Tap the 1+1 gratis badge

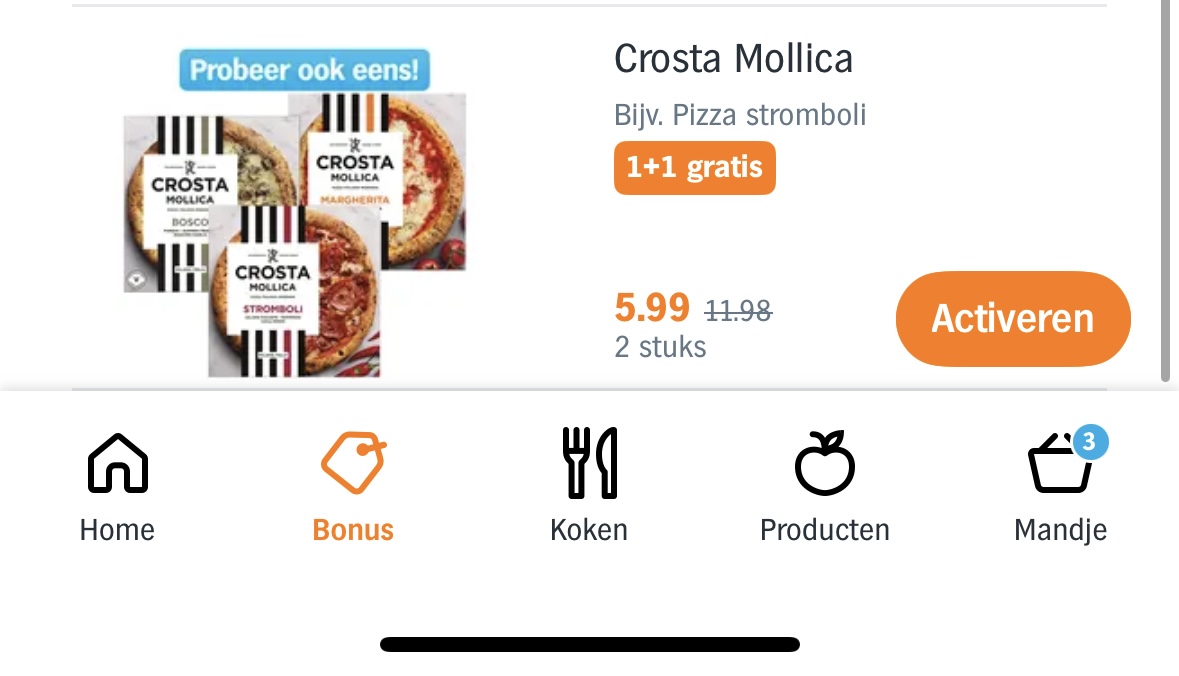694,167
